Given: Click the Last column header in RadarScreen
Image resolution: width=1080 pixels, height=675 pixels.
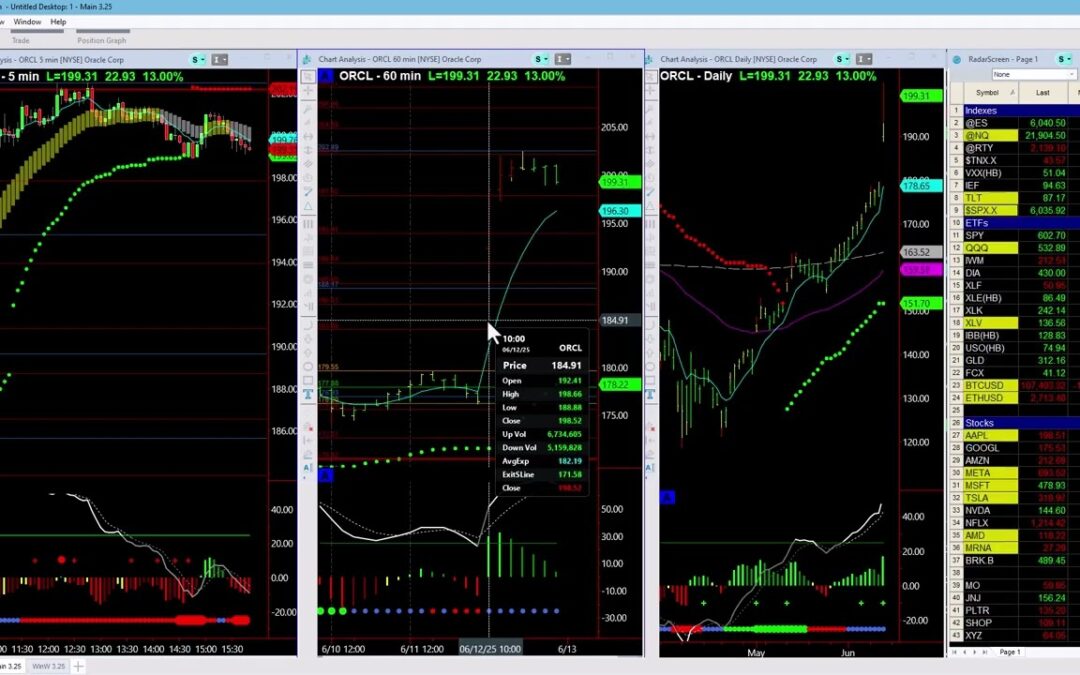Looking at the screenshot, I should (1043, 92).
